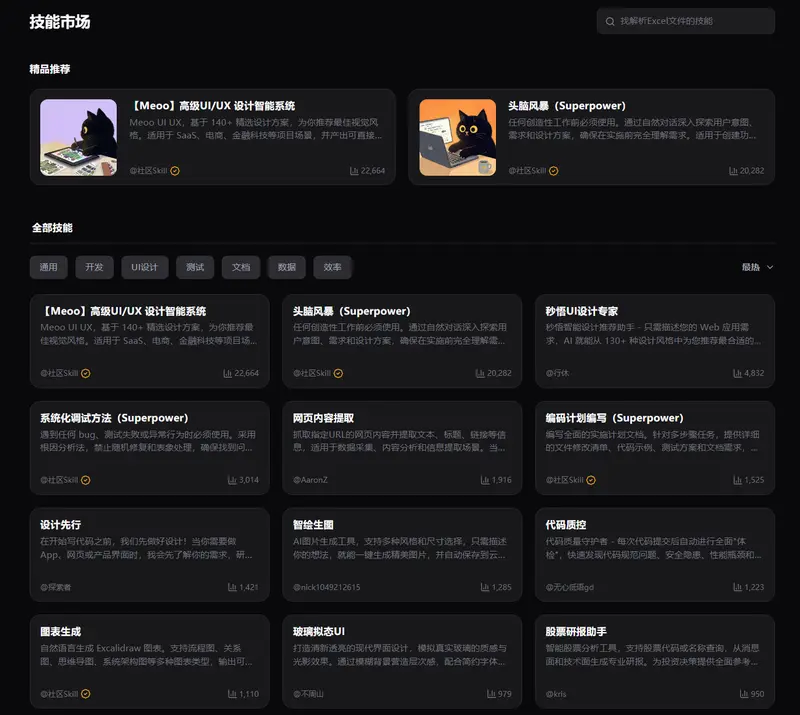Click author @行休 on 秒悟UI设计专家 card
The width and height of the screenshot is (800, 715).
pos(557,374)
